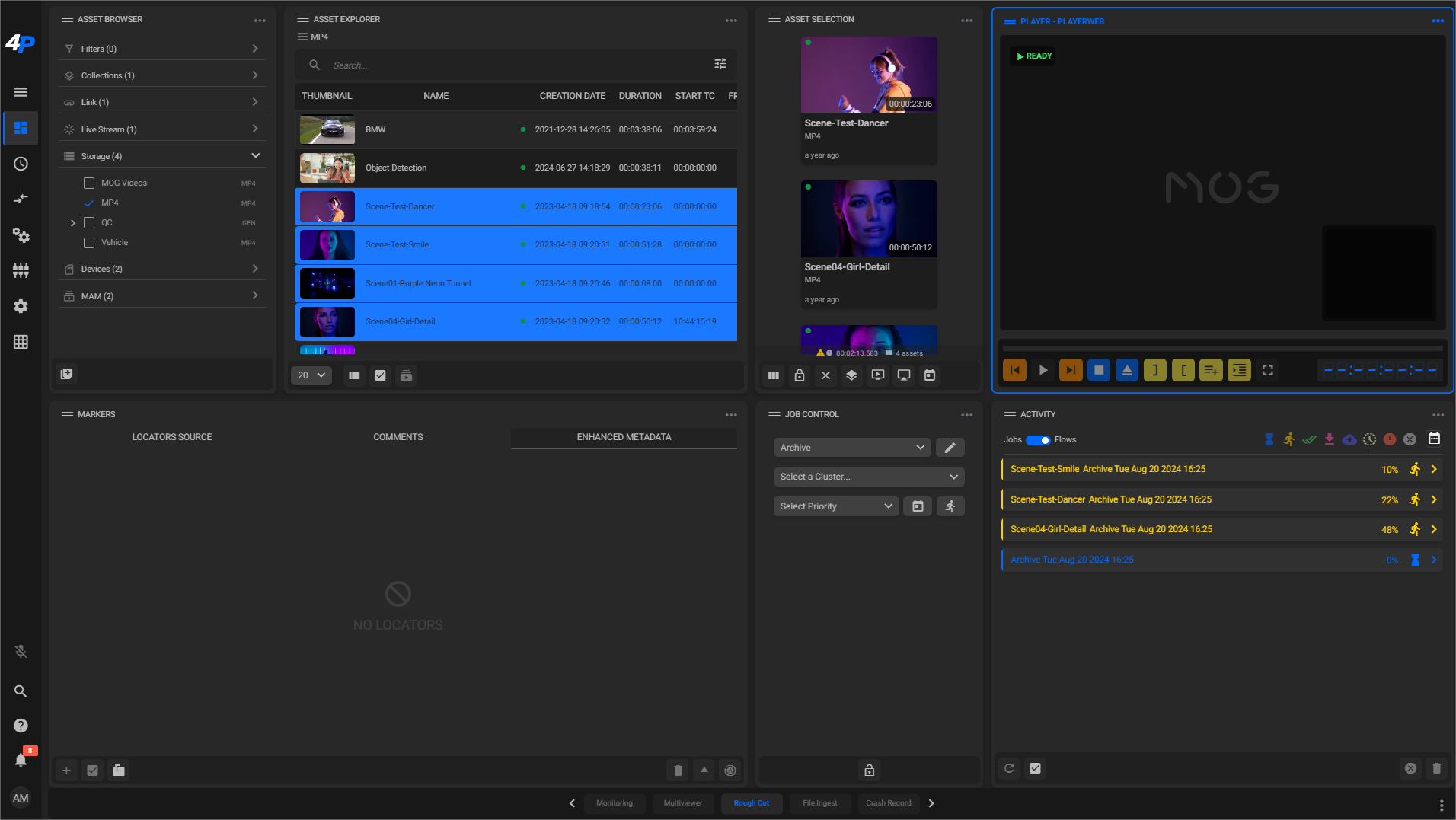The height and width of the screenshot is (820, 1456).
Task: Click select-all checkbox in Markers toolbar
Action: 92,771
